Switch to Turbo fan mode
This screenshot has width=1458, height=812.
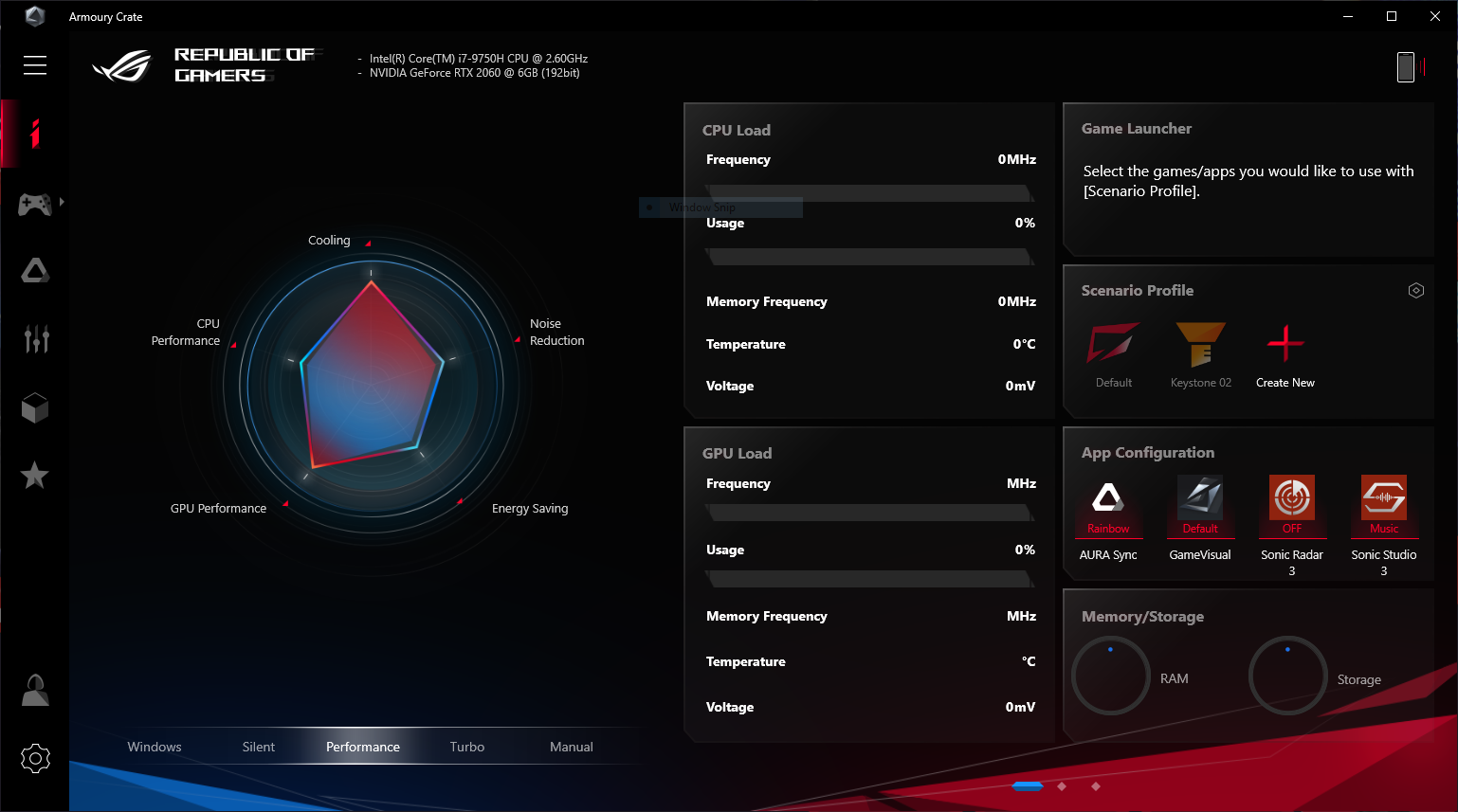(467, 747)
